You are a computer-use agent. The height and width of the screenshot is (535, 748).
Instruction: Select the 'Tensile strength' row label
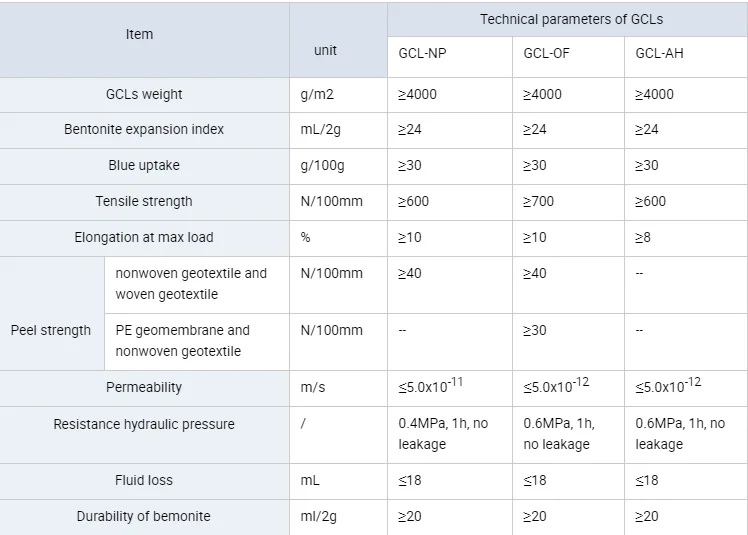(144, 202)
